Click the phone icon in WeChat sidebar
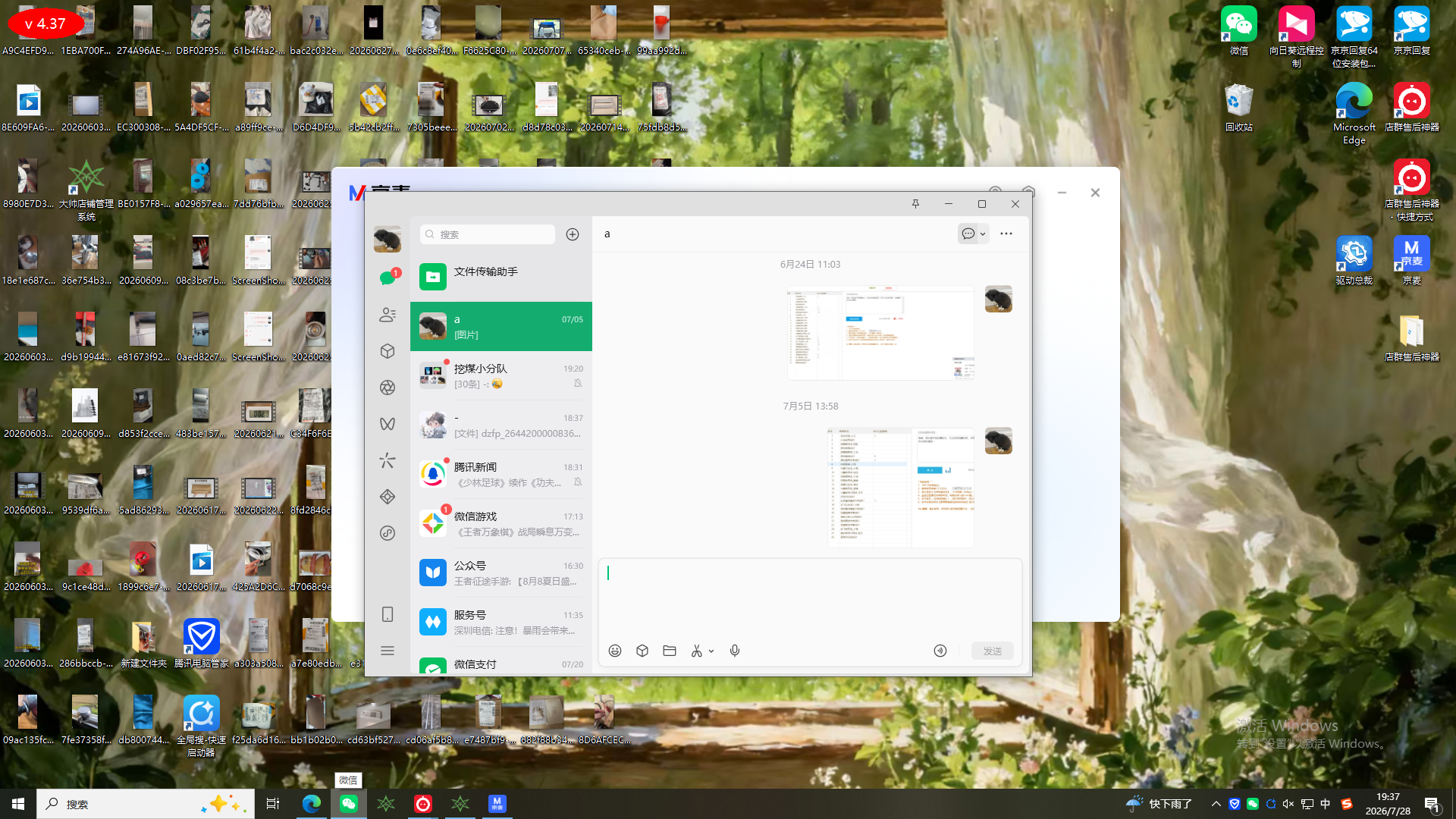This screenshot has height=819, width=1456. pos(388,614)
